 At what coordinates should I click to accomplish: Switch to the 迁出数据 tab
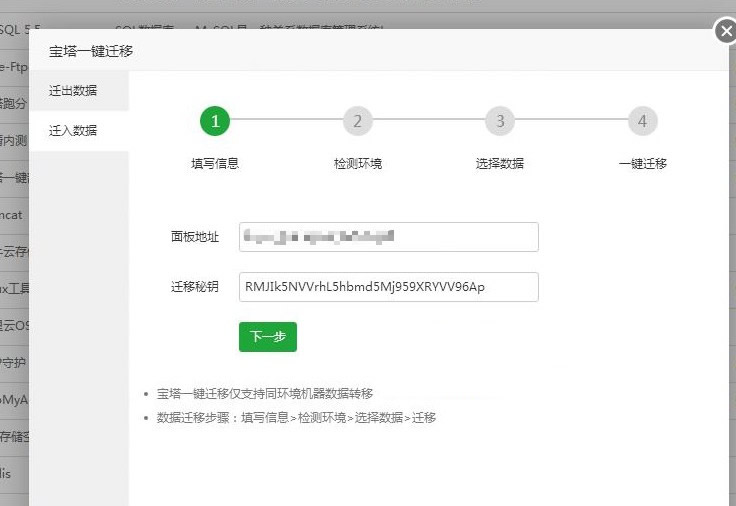[x=74, y=90]
